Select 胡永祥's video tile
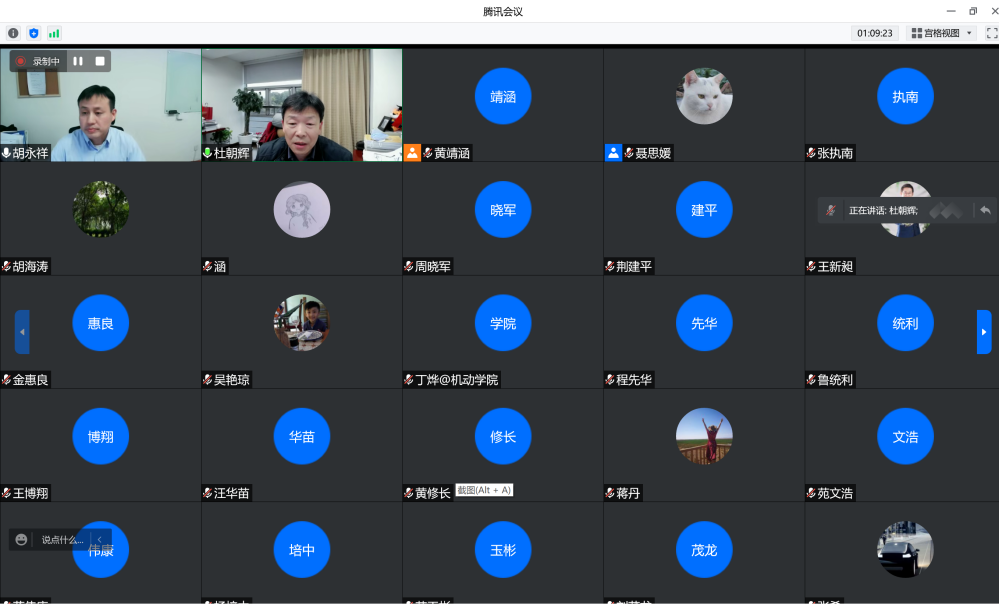Screen dimensions: 999x604 pos(100,105)
